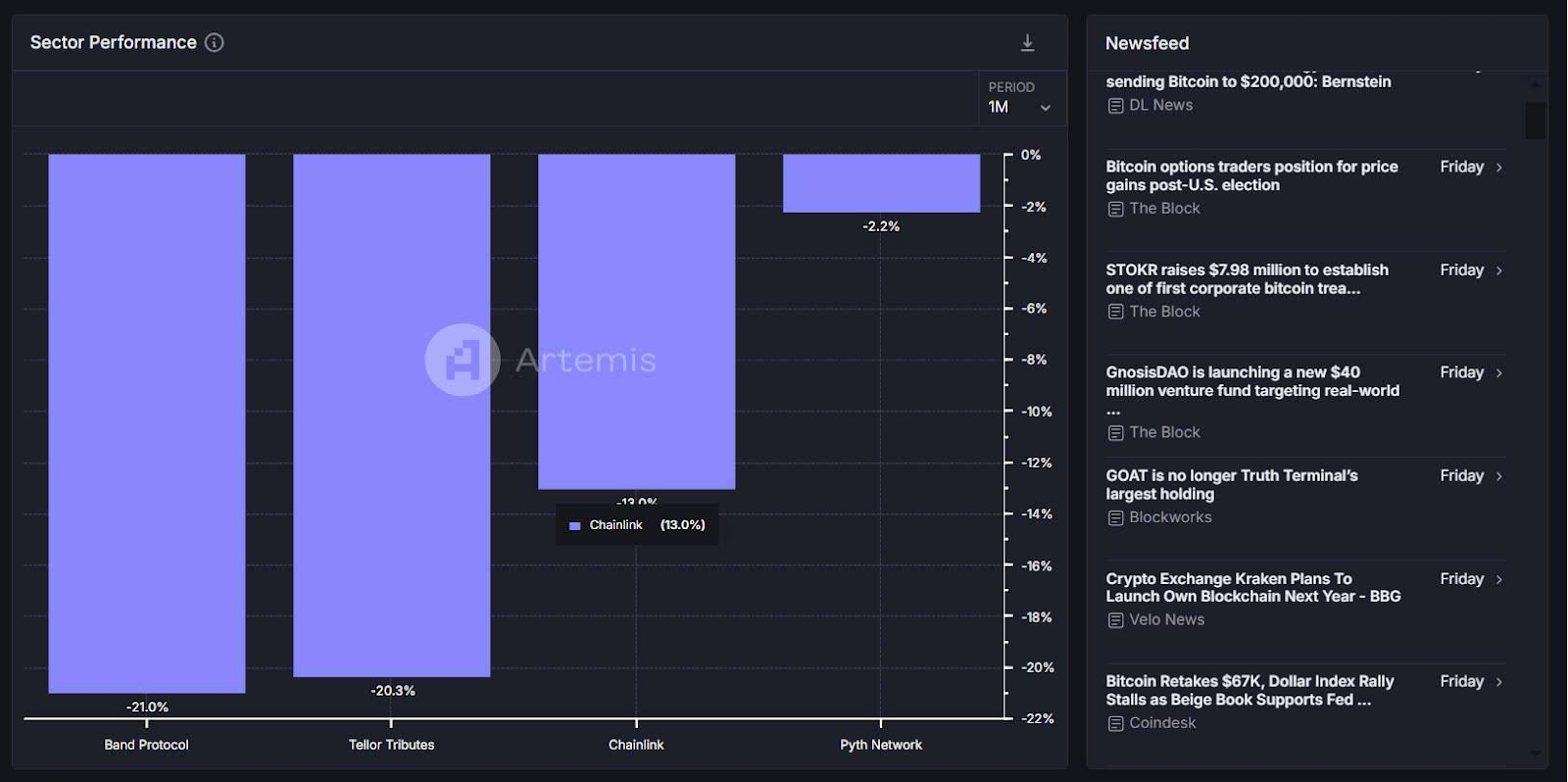Click the Band Protocol axis label

point(147,745)
